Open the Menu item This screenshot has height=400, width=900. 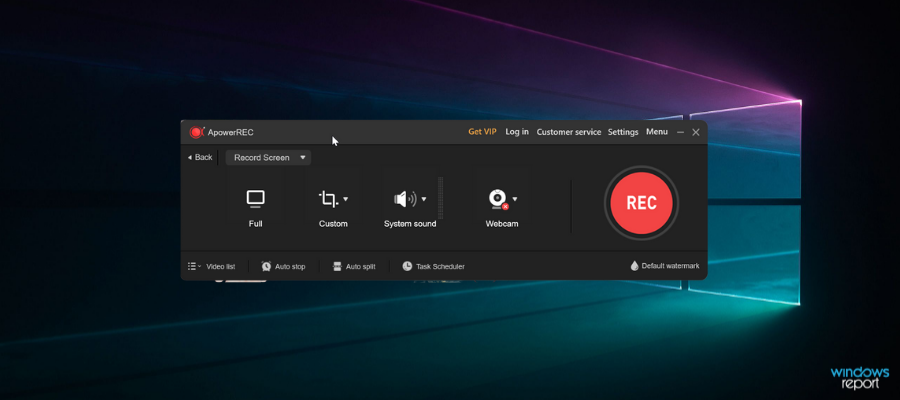pyautogui.click(x=657, y=132)
